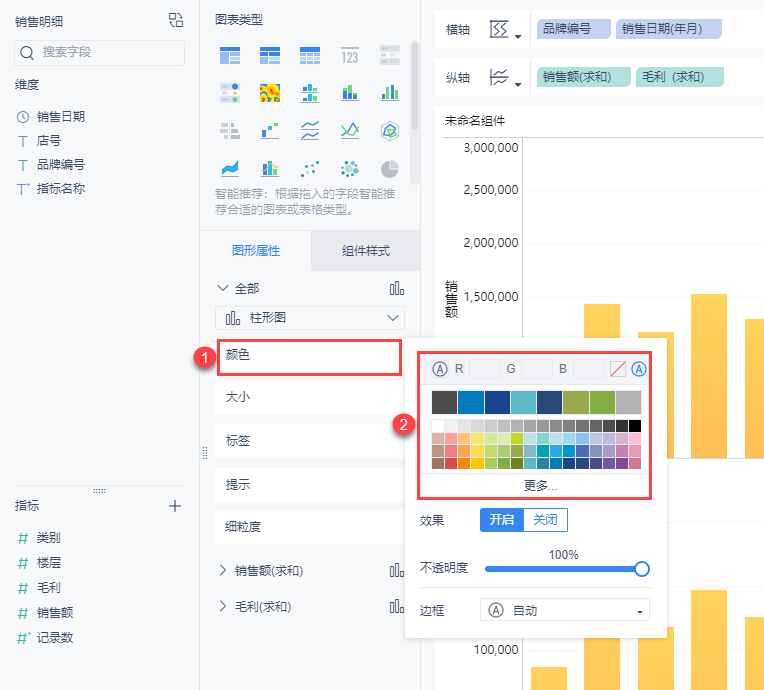Click the 销售额(求和) pill on 纵轴
Viewport: 764px width, 690px height.
tap(584, 77)
